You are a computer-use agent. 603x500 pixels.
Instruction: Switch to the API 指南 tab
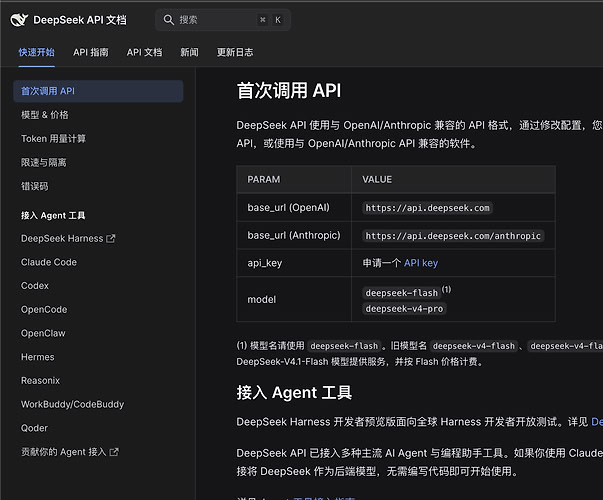(x=91, y=52)
